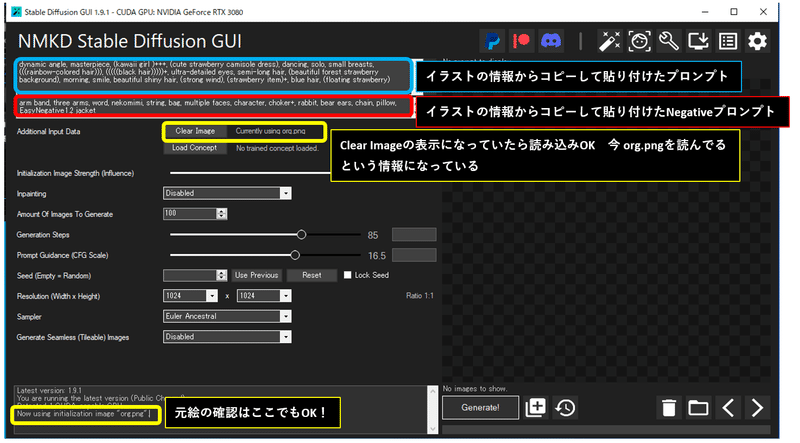Focus the positive prompt text box
The image size is (800, 443).
213,75
